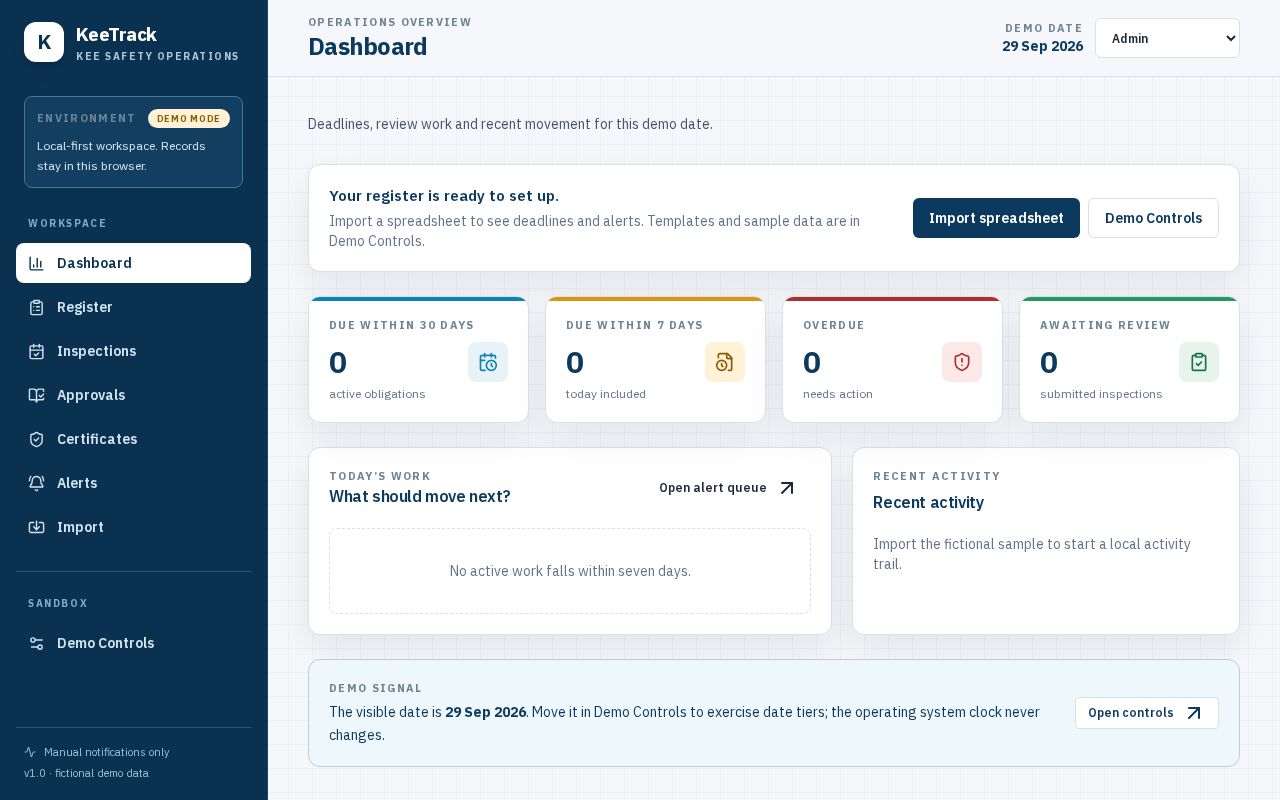Image resolution: width=1280 pixels, height=800 pixels.
Task: Click the Import spreadsheet button
Action: pos(996,218)
